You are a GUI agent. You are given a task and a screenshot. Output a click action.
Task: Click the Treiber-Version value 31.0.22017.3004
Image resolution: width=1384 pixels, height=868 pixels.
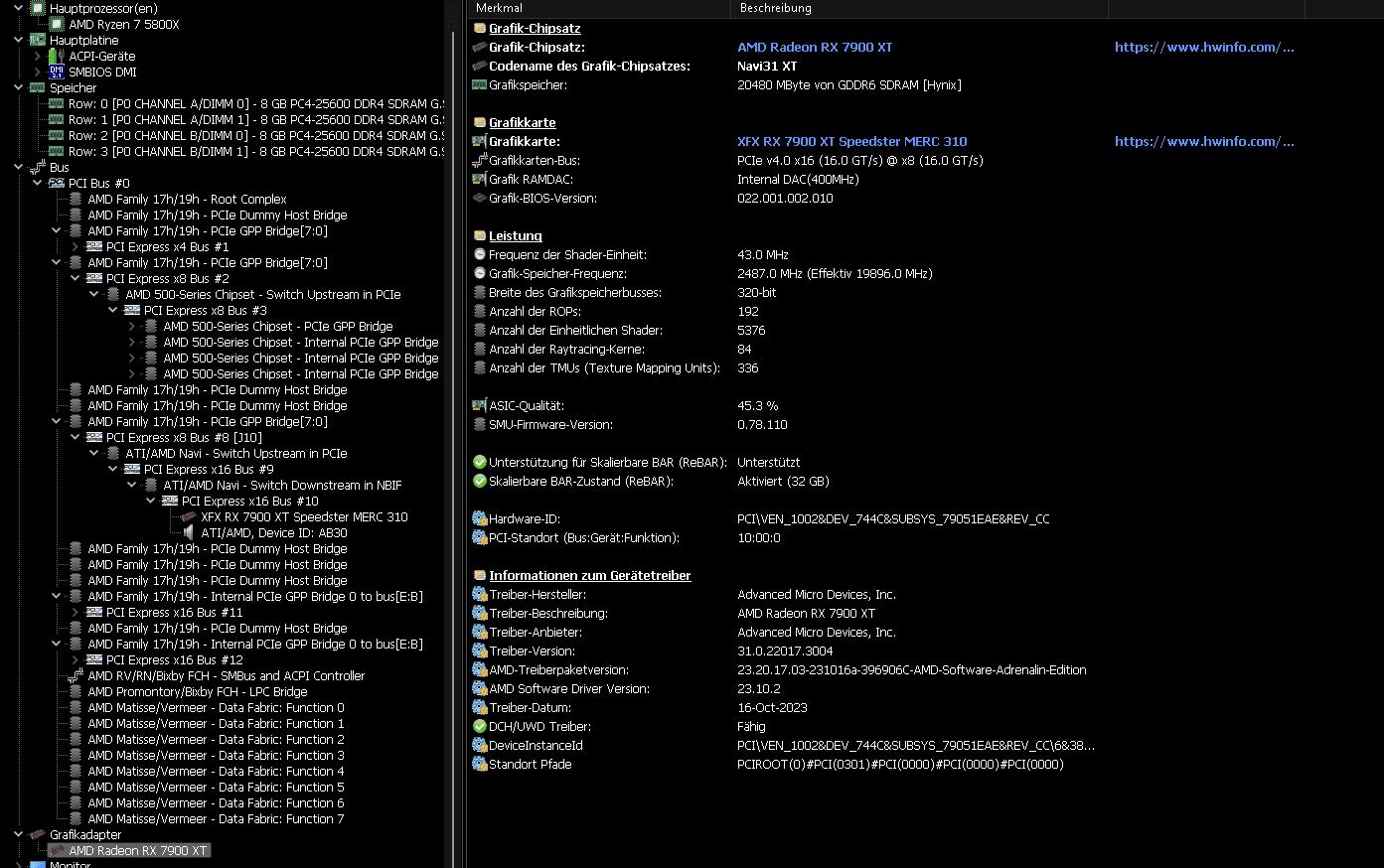pyautogui.click(x=785, y=651)
